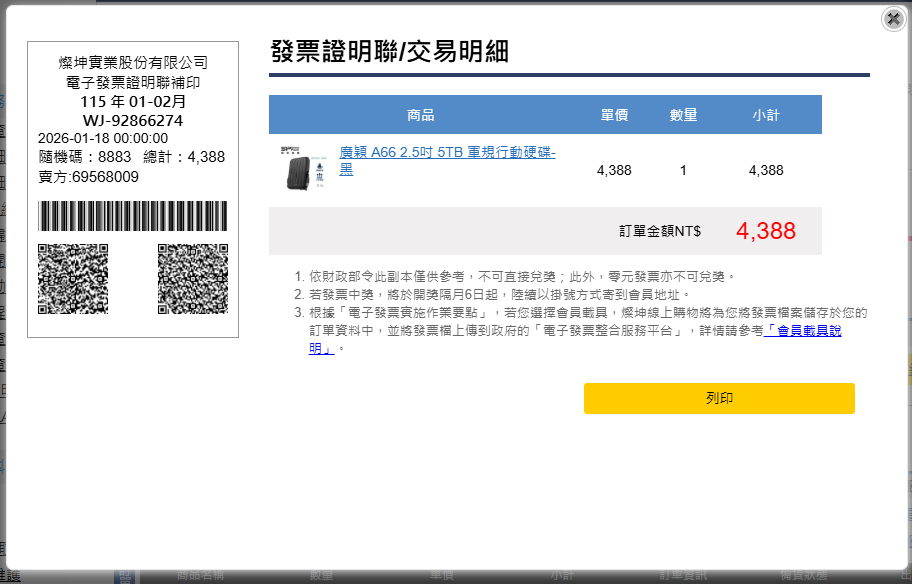
Task: Click the quantity value 1 in product row
Action: [x=683, y=170]
